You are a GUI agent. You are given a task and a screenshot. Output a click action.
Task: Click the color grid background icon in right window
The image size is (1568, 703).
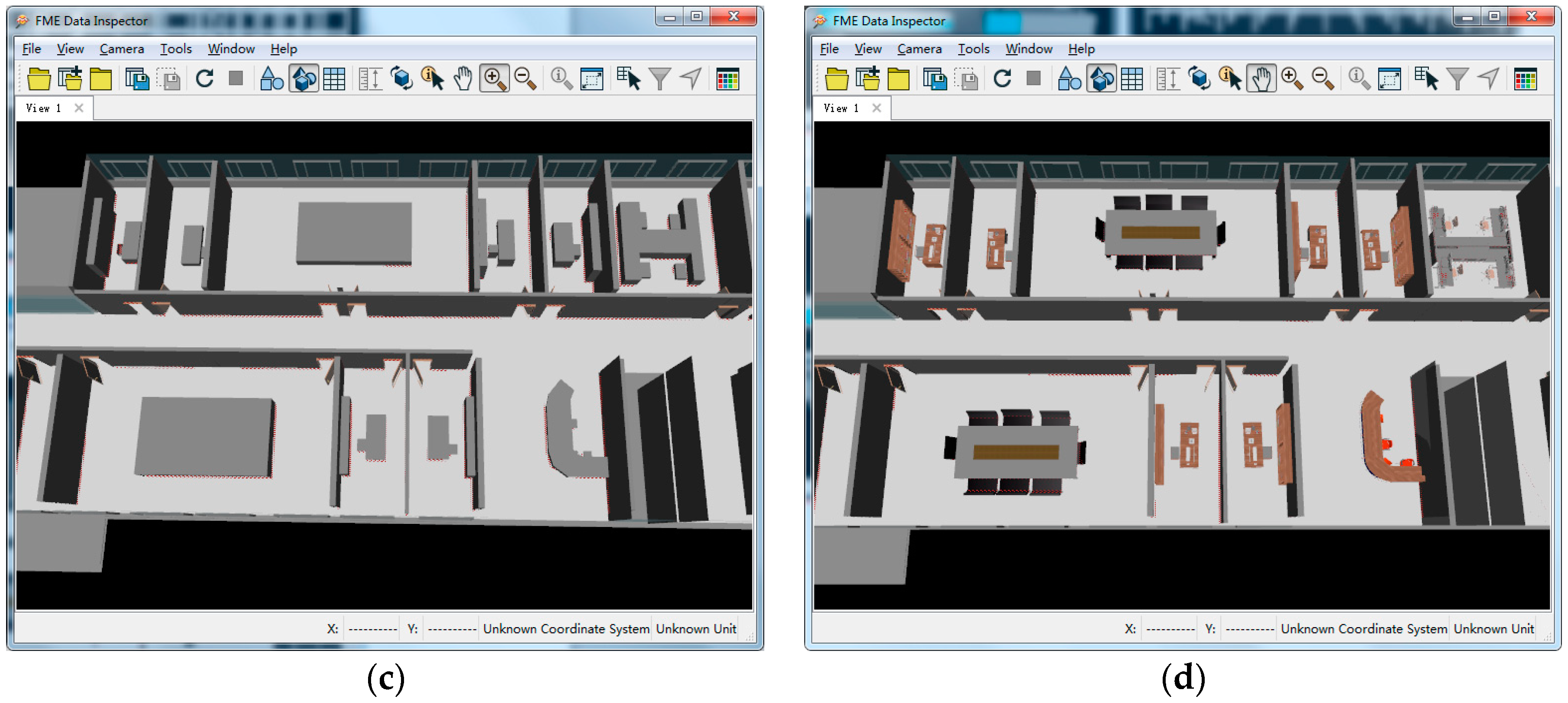[x=1525, y=79]
